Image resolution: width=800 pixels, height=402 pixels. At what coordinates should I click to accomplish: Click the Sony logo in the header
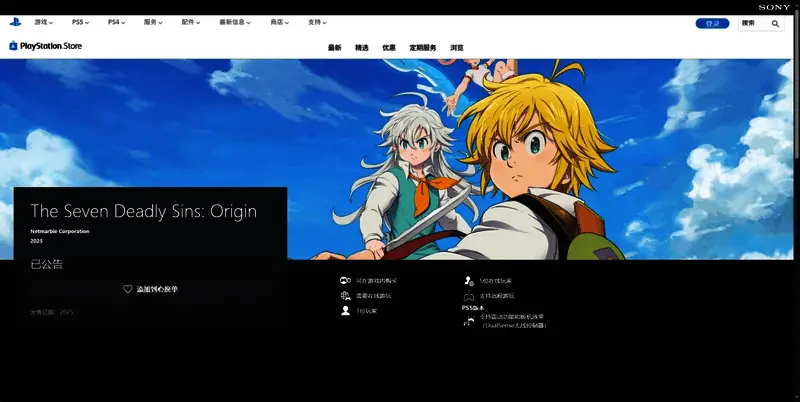click(774, 7)
